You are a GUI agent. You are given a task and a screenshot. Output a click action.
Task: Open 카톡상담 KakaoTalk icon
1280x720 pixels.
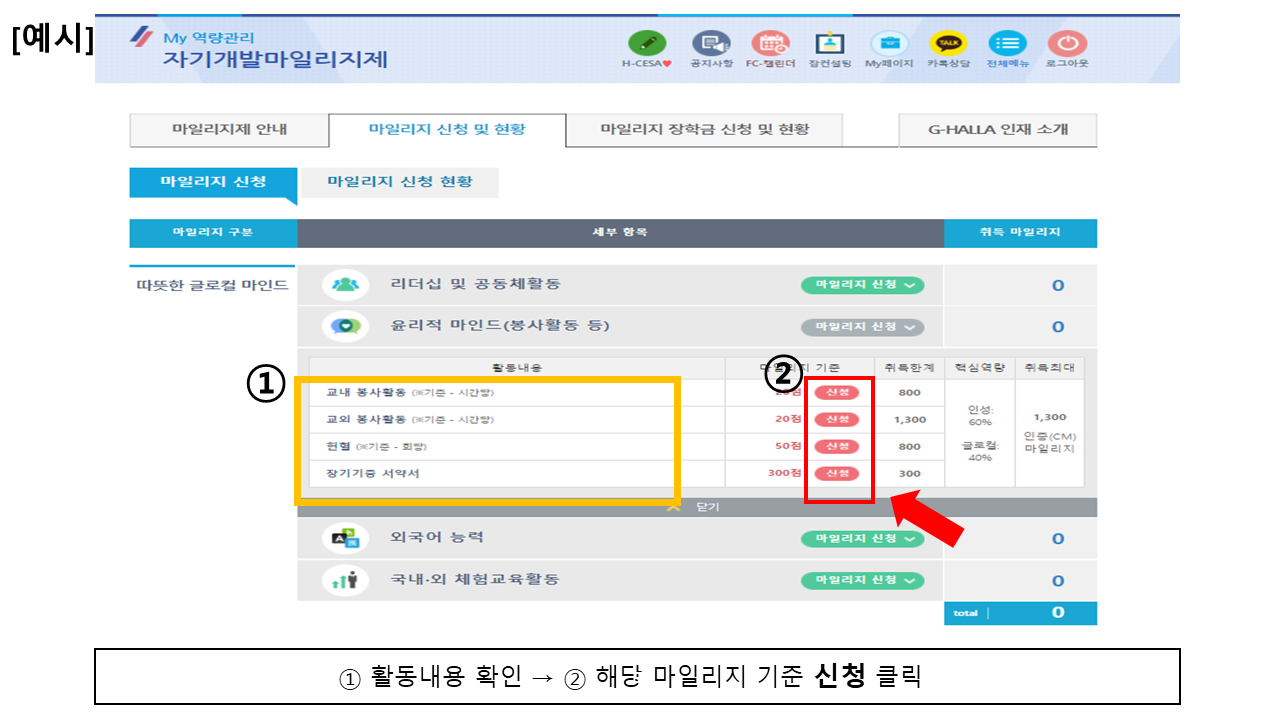tap(948, 44)
